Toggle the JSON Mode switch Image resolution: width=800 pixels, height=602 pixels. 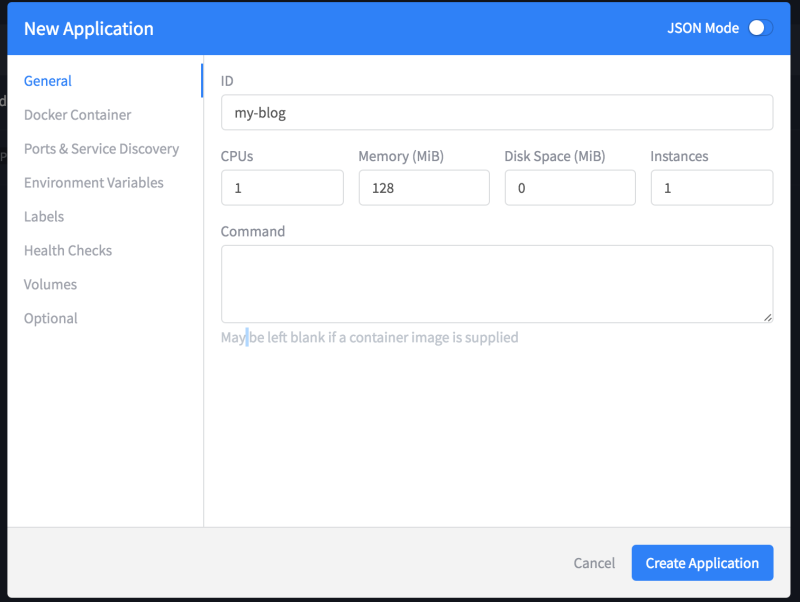(x=760, y=28)
